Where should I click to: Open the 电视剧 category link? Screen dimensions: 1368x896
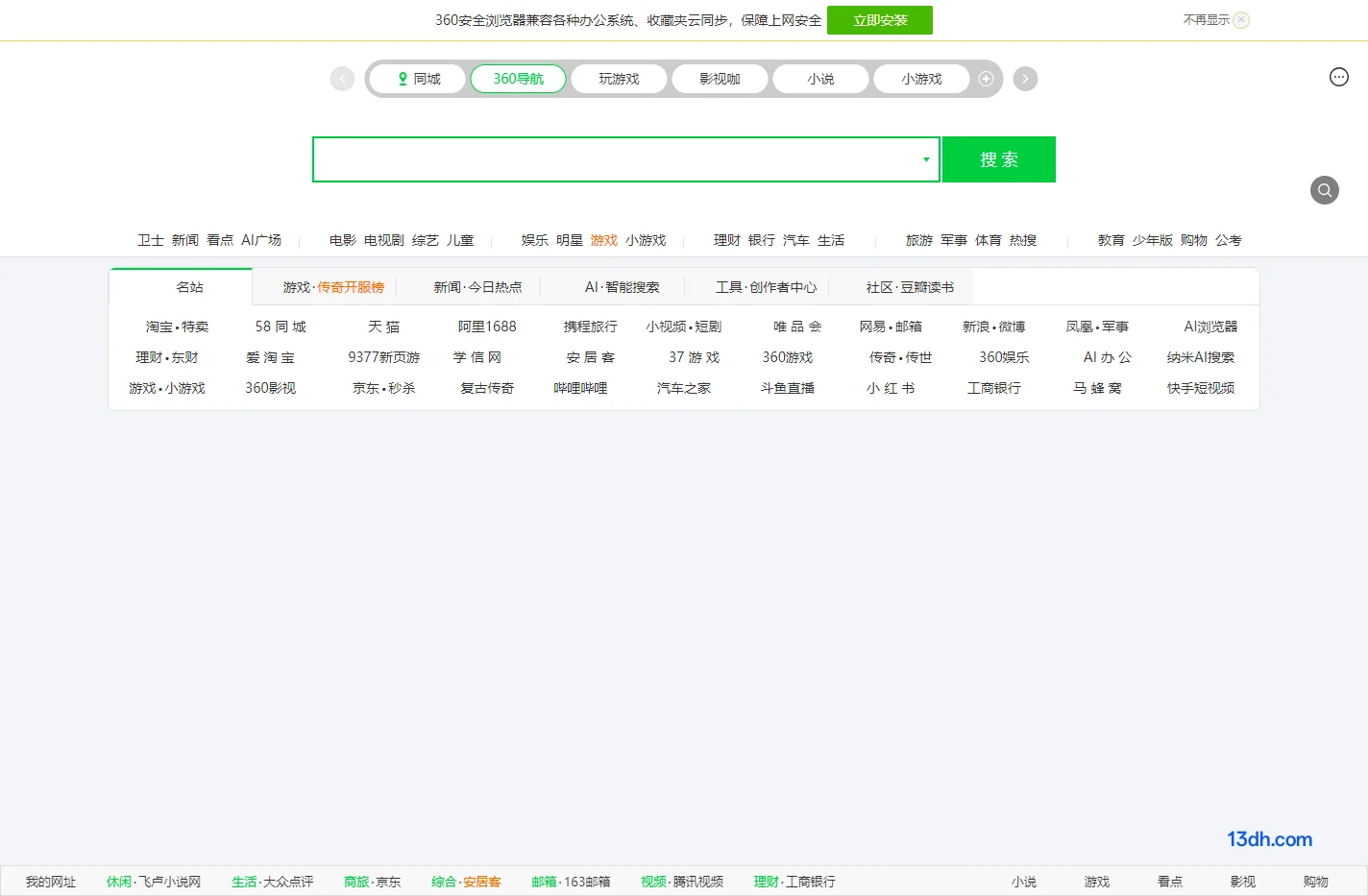(x=384, y=240)
